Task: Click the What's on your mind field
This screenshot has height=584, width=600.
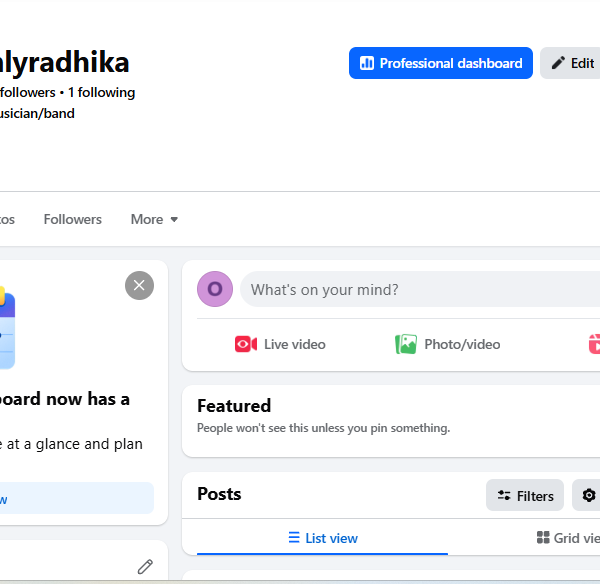Action: point(420,289)
